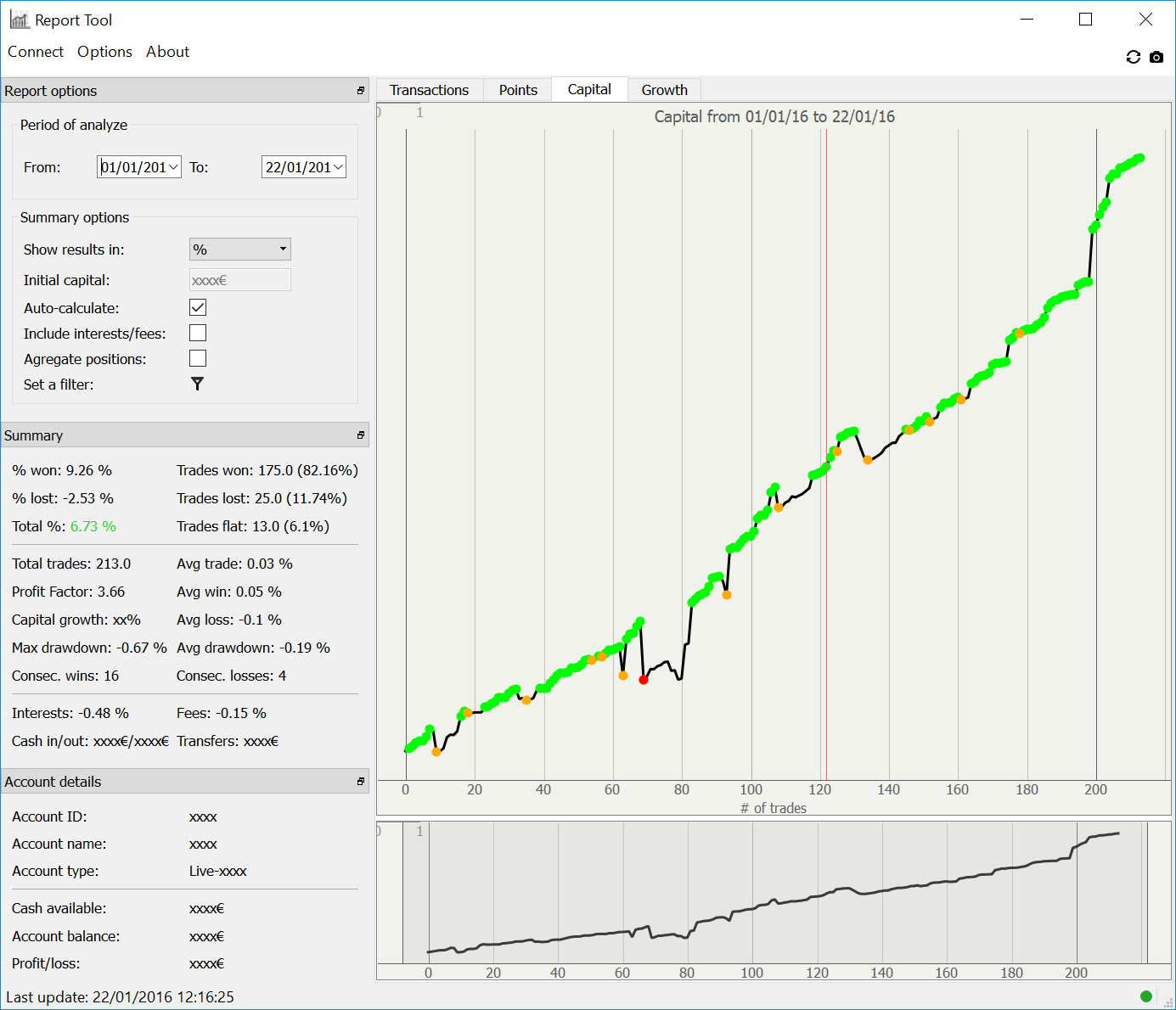This screenshot has width=1176, height=1010.
Task: Click the camera screenshot icon
Action: [x=1156, y=57]
